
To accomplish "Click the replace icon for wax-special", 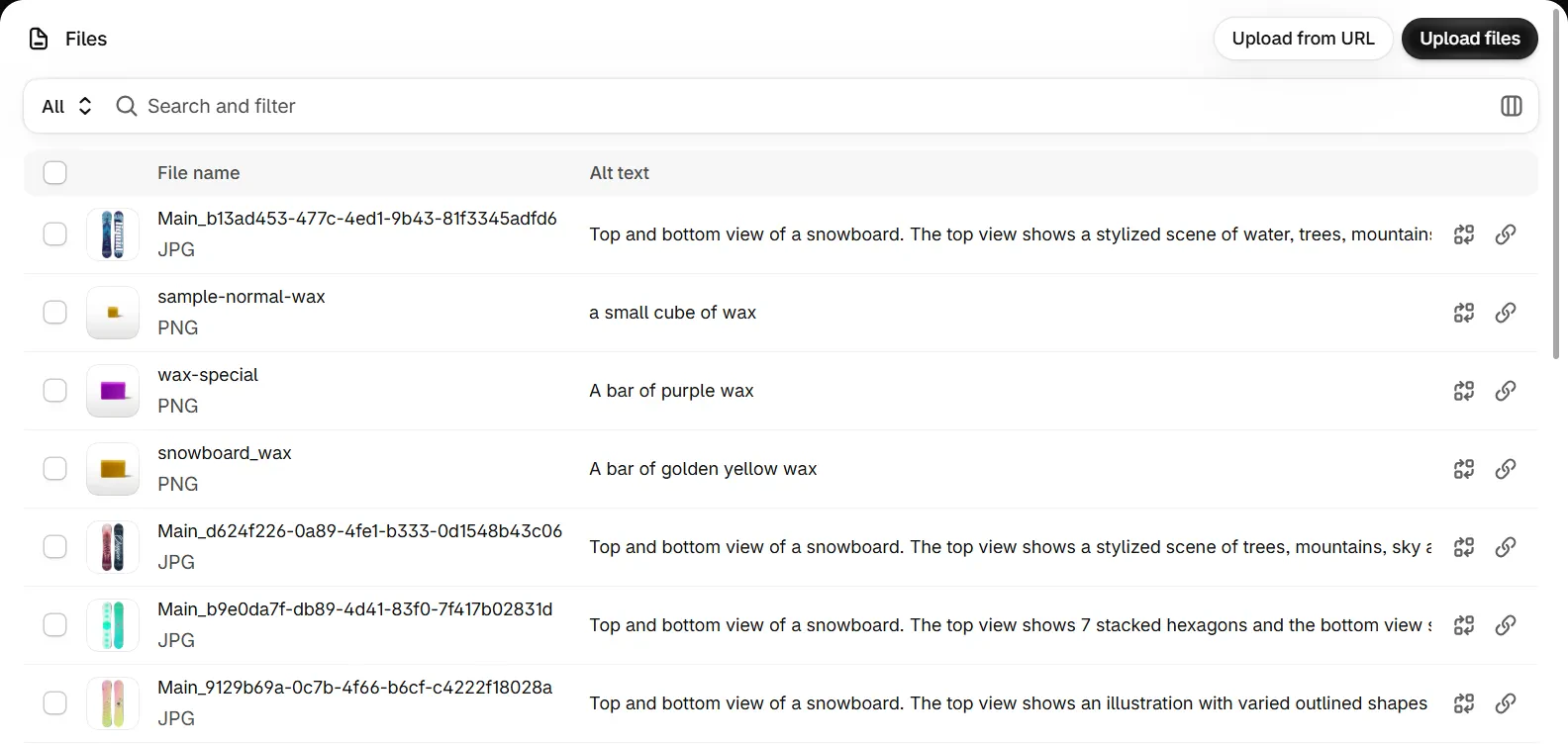I will tap(1463, 391).
